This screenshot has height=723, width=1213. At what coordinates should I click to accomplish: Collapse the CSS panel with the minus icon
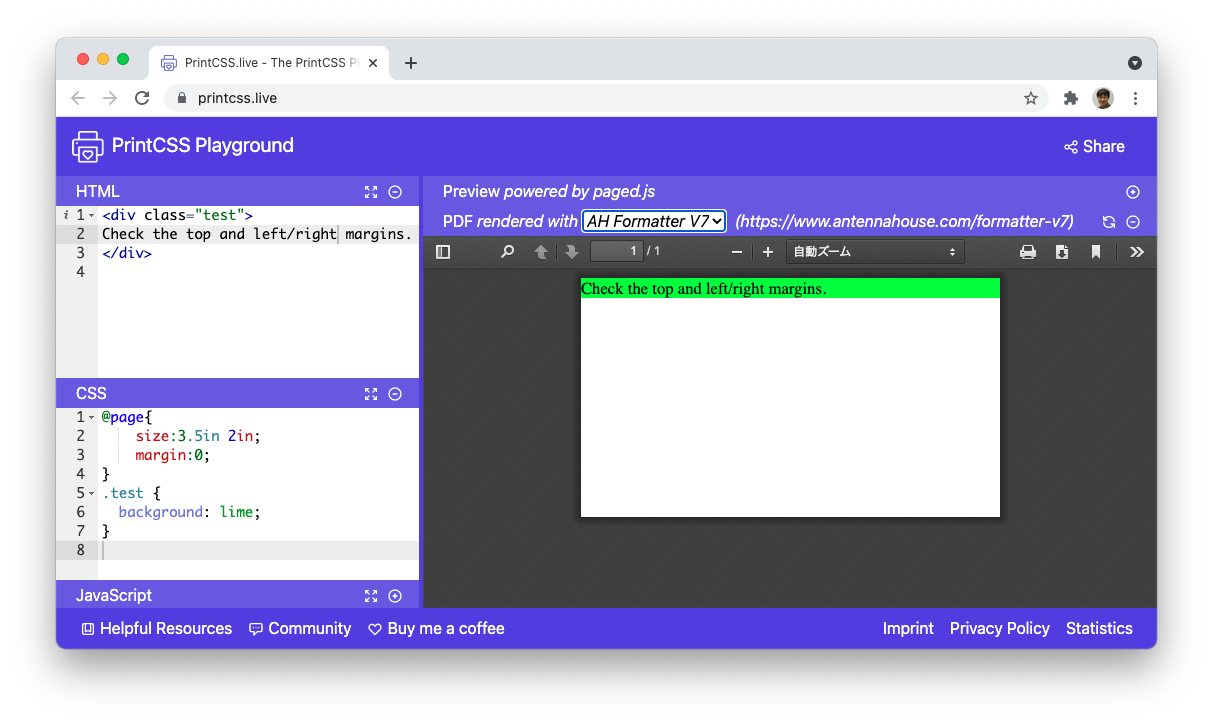point(395,393)
